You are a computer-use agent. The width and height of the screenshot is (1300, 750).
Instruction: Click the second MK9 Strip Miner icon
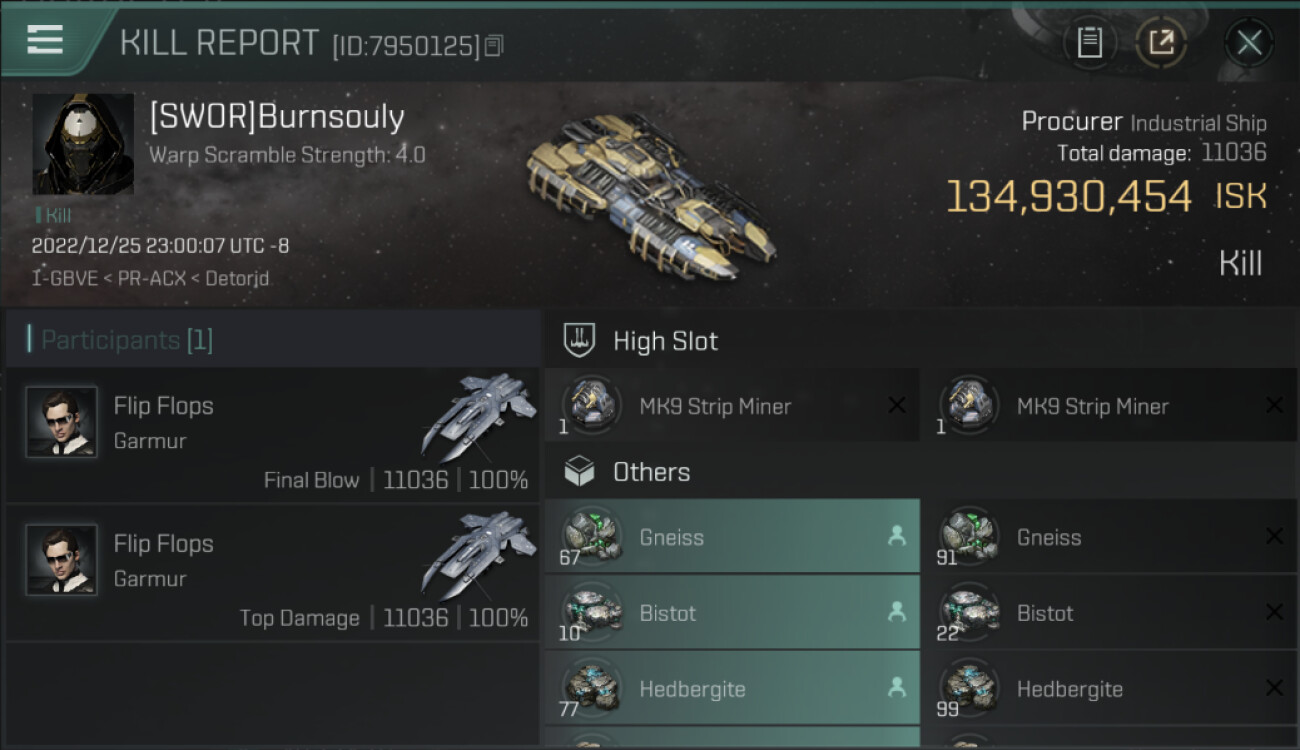coord(968,405)
